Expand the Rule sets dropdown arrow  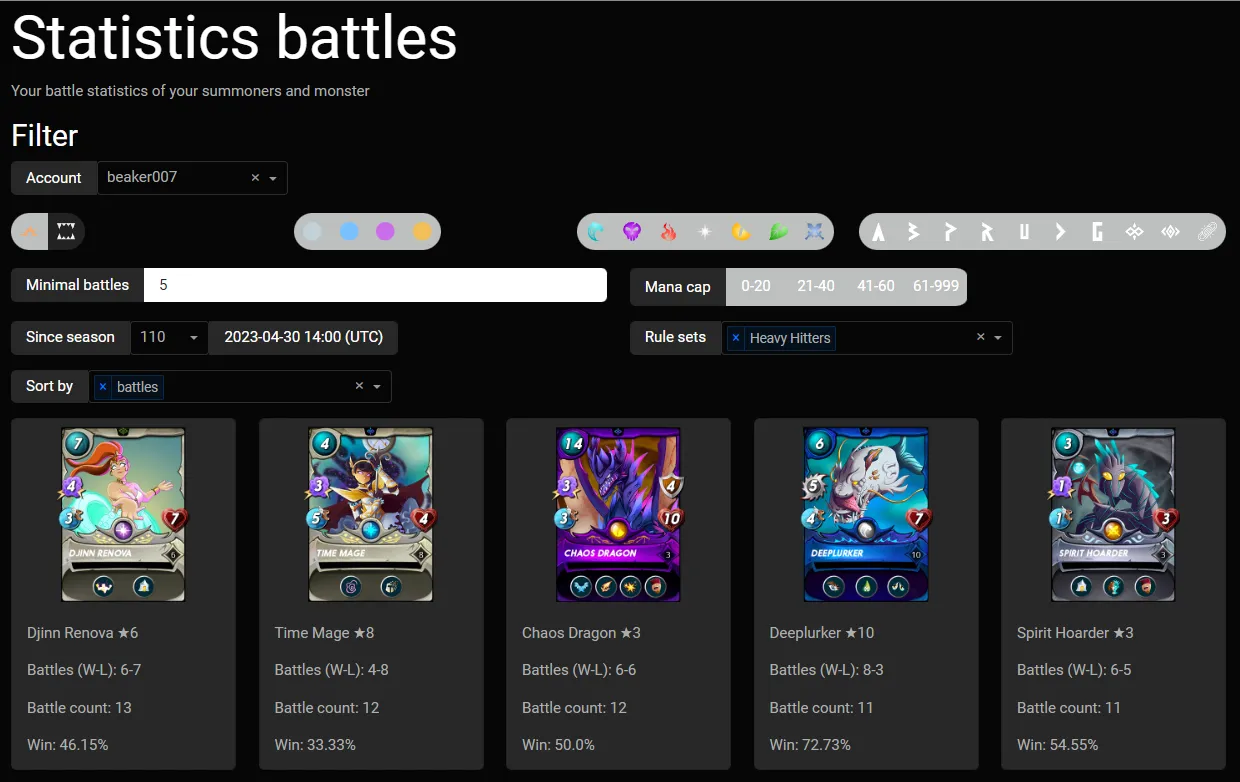point(998,338)
